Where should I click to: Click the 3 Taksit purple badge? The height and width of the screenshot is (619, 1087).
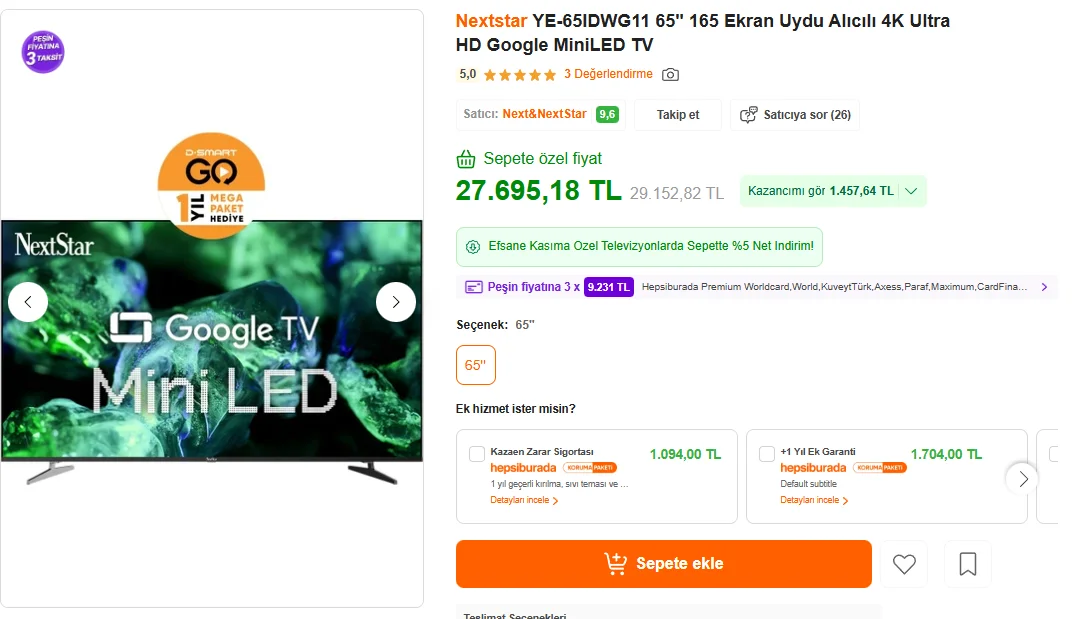click(x=43, y=51)
